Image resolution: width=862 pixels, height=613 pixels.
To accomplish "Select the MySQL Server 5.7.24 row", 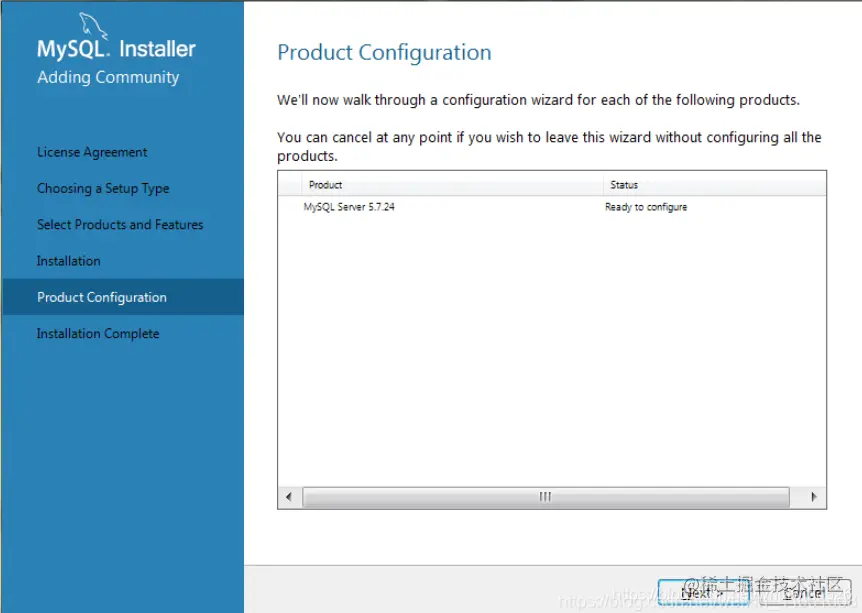I will (551, 207).
